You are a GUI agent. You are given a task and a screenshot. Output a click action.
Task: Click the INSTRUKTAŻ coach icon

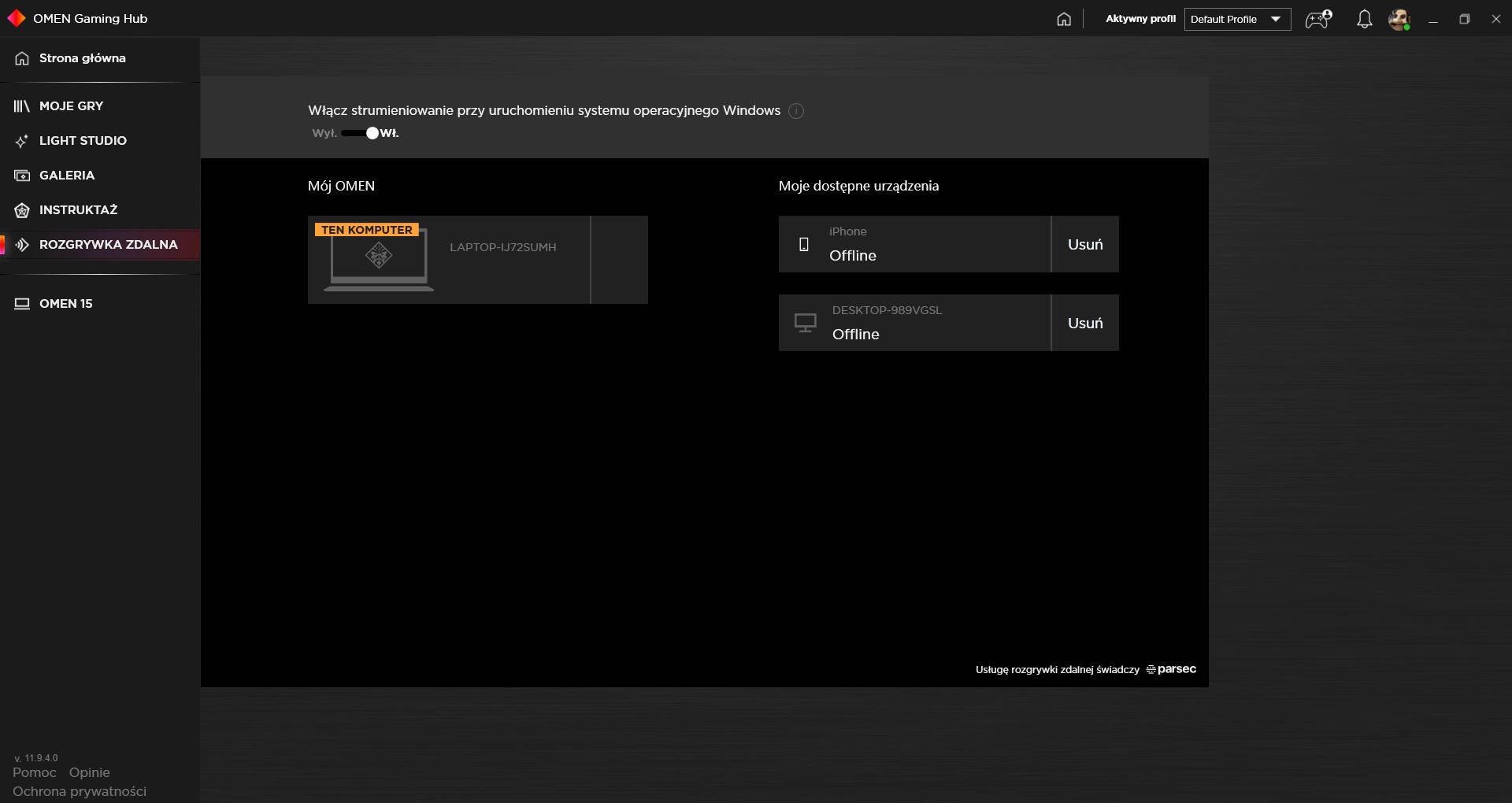[22, 210]
